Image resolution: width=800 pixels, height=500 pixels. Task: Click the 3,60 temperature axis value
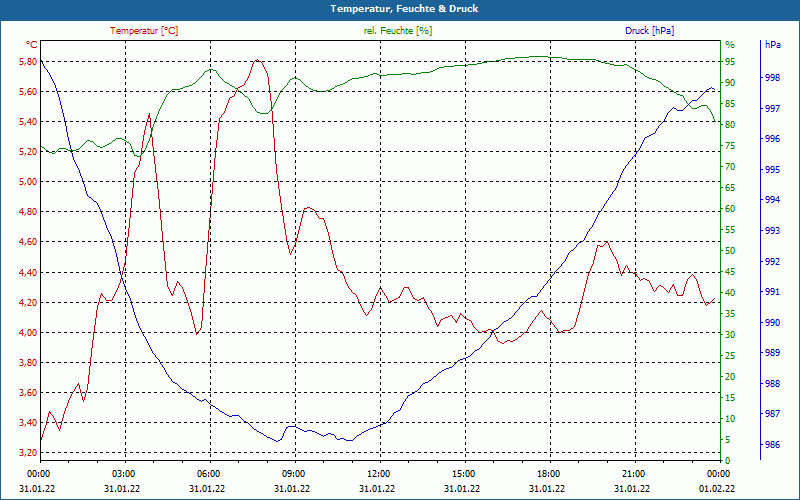[x=28, y=393]
